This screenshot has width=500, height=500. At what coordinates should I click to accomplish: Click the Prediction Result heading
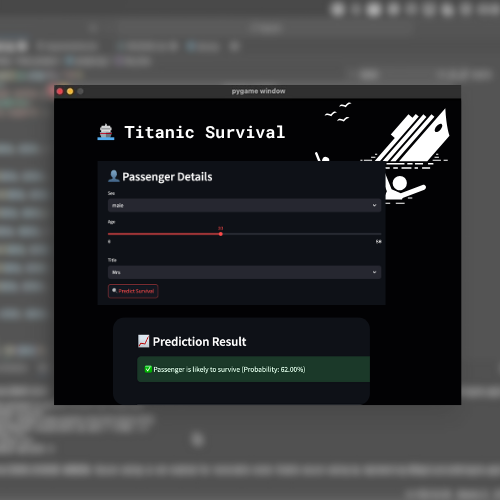[x=199, y=342]
